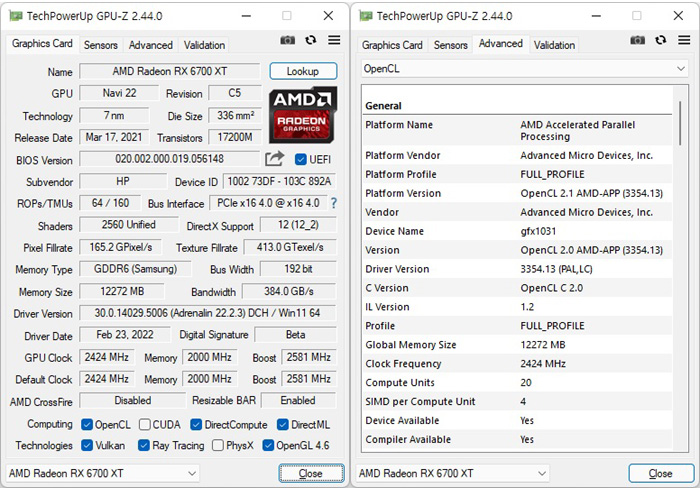Screen dimensions: 700x491
Task: Click the Device ID field 1002 73DF
Action: click(x=279, y=181)
